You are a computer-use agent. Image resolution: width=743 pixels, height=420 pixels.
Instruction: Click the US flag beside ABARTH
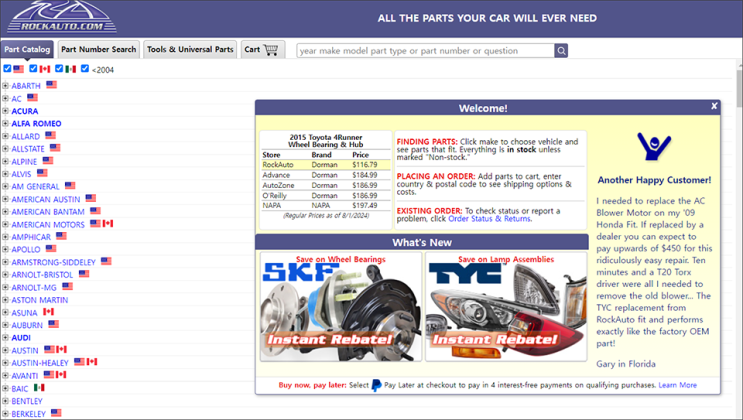(52, 85)
